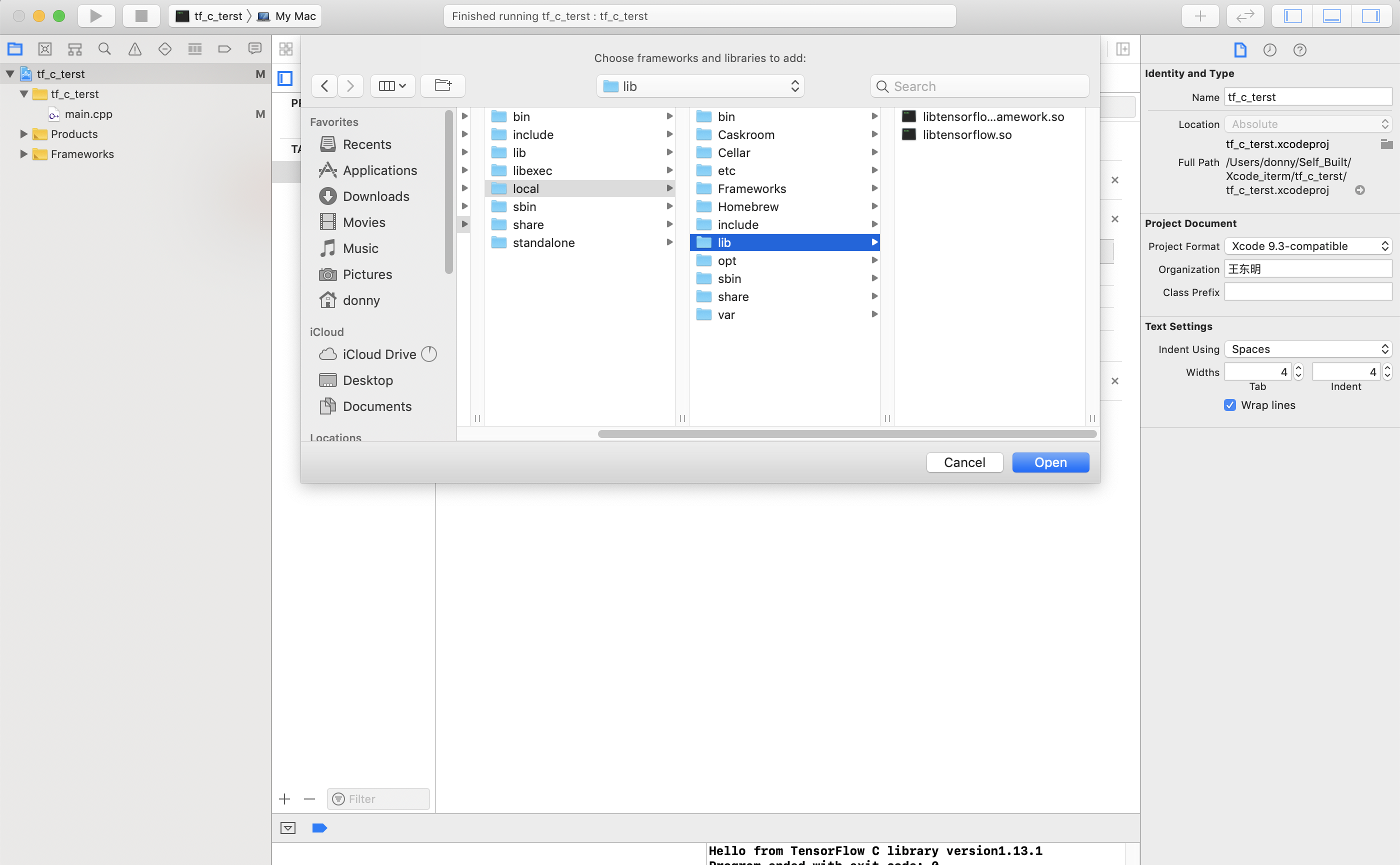Viewport: 1400px width, 865px height.
Task: Click the Run (play) button
Action: pos(95,16)
